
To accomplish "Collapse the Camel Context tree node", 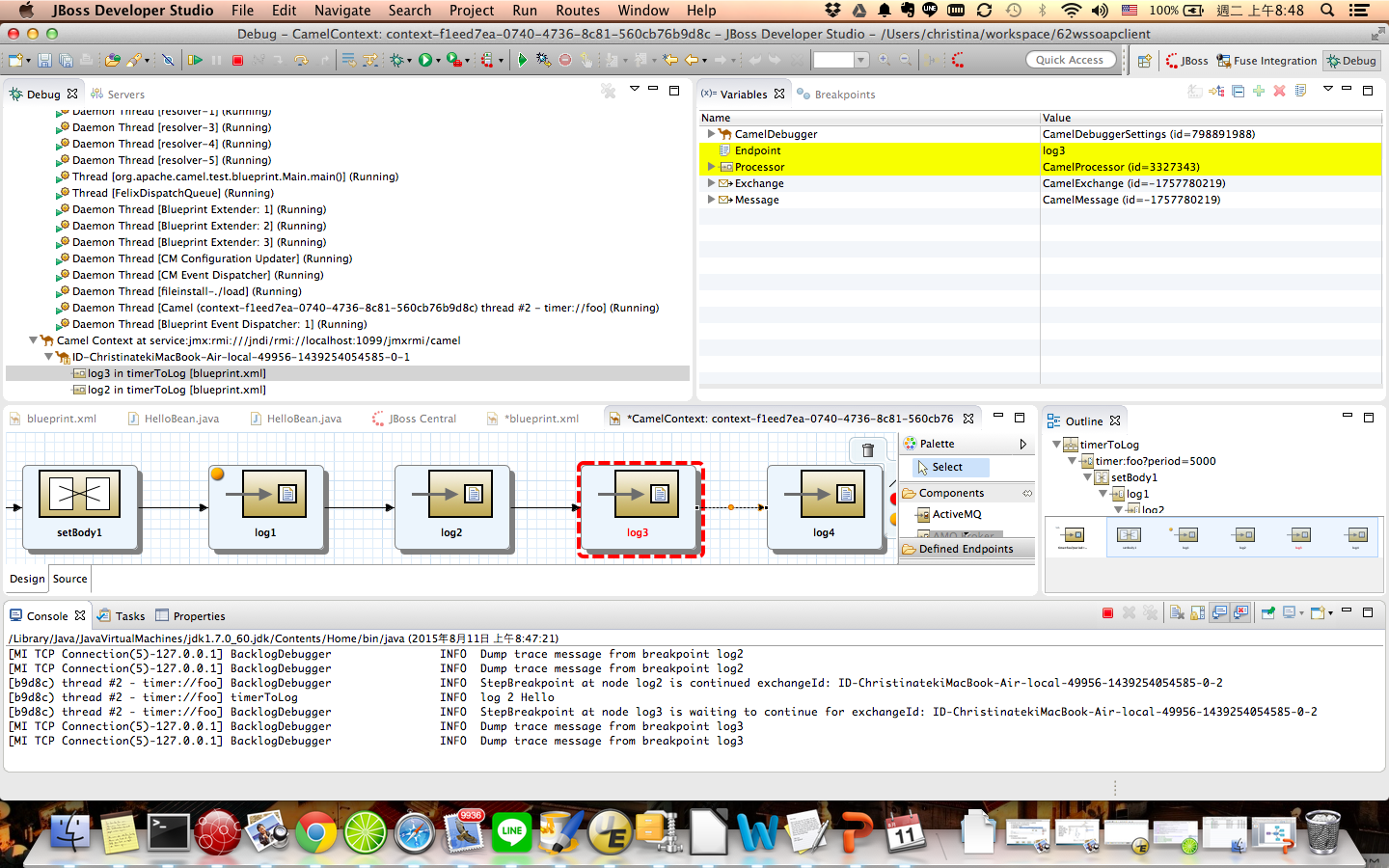I will click(x=33, y=340).
